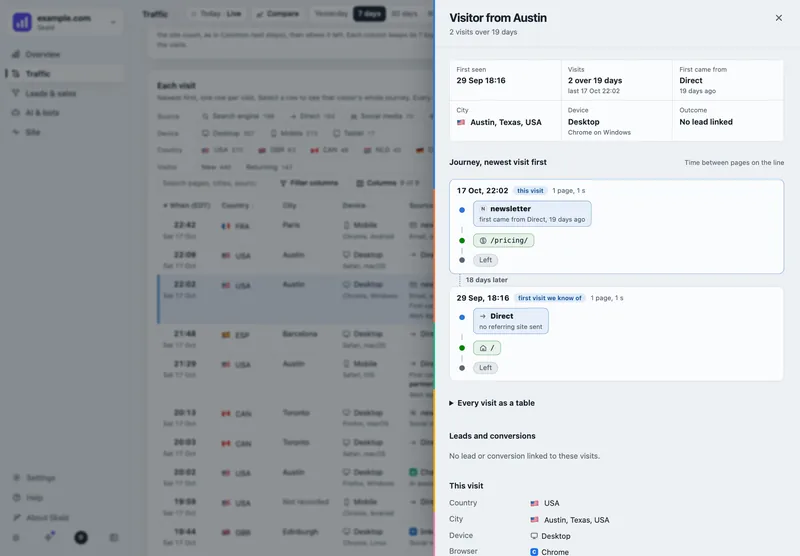Click the N icon in the newsletter chip
The height and width of the screenshot is (556, 800).
tap(483, 209)
